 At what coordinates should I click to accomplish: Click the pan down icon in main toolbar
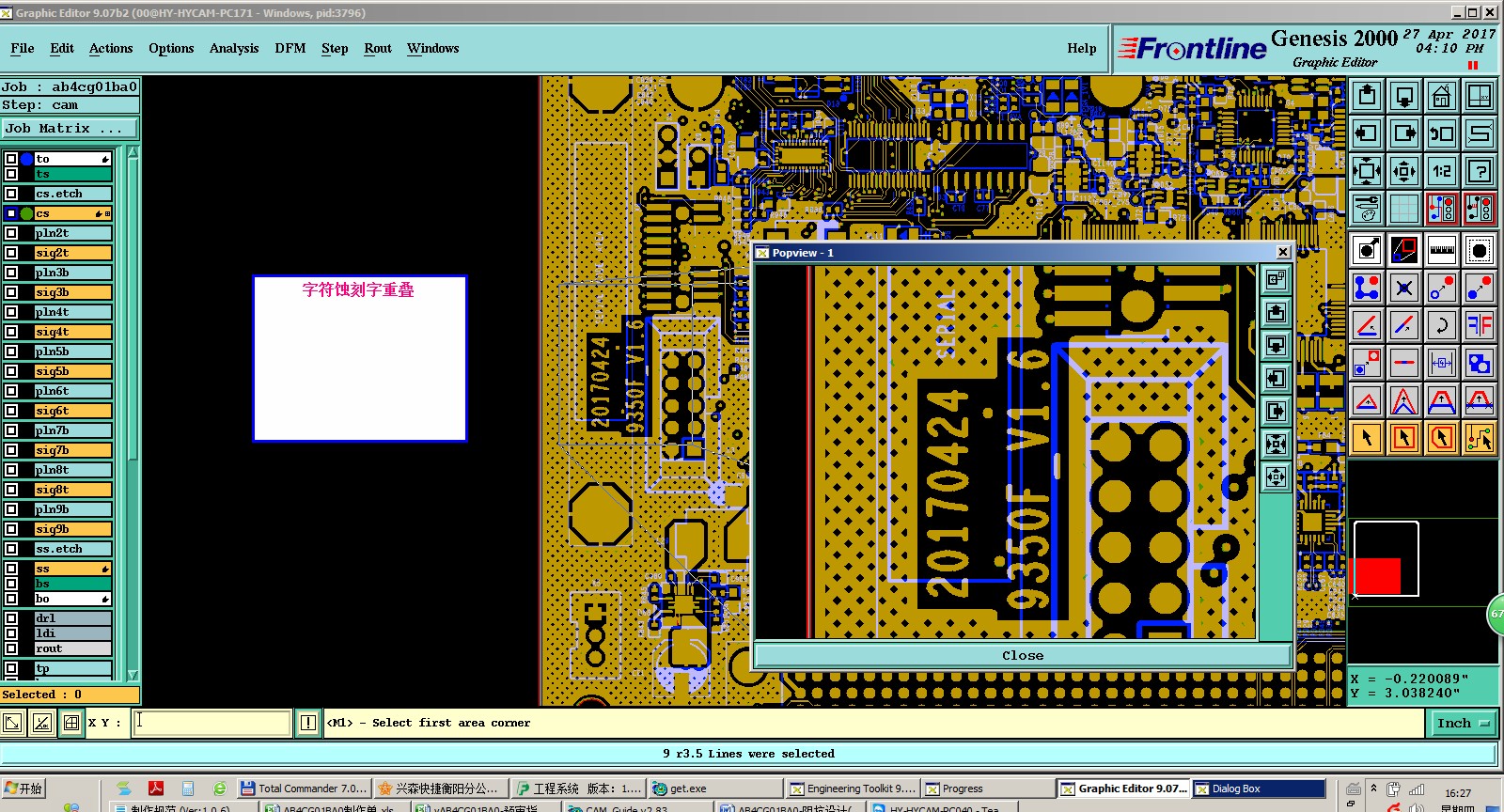(x=1404, y=96)
